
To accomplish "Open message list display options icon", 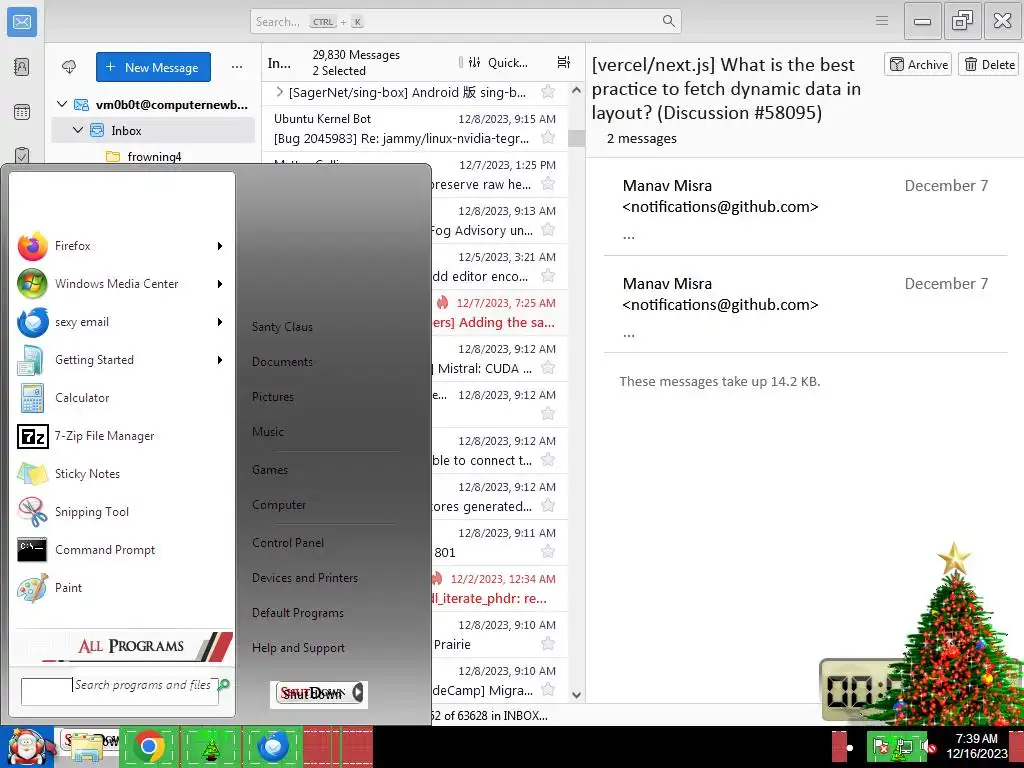I will (564, 62).
